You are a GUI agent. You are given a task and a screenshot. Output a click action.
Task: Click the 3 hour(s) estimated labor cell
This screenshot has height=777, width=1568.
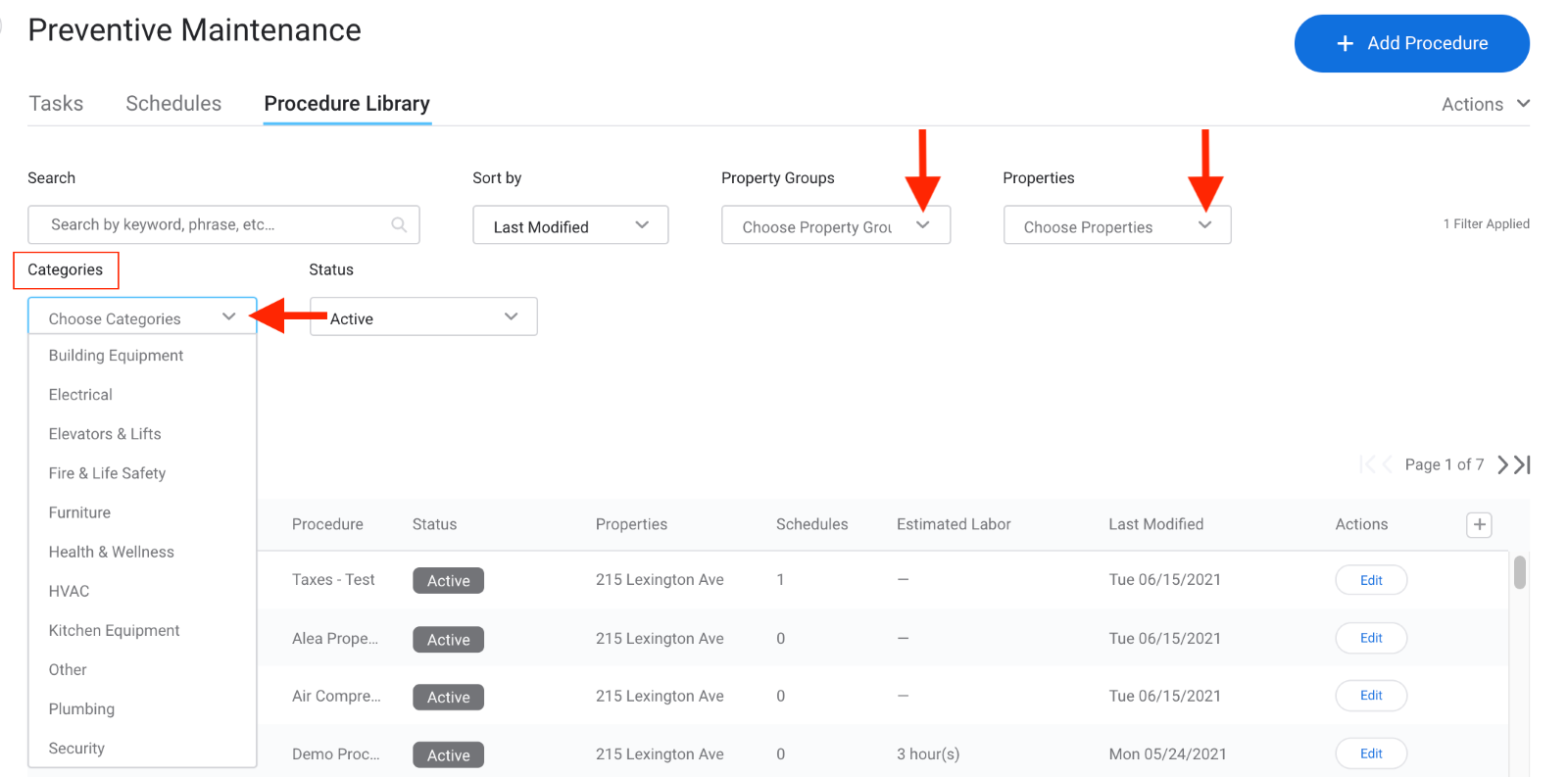pos(928,753)
